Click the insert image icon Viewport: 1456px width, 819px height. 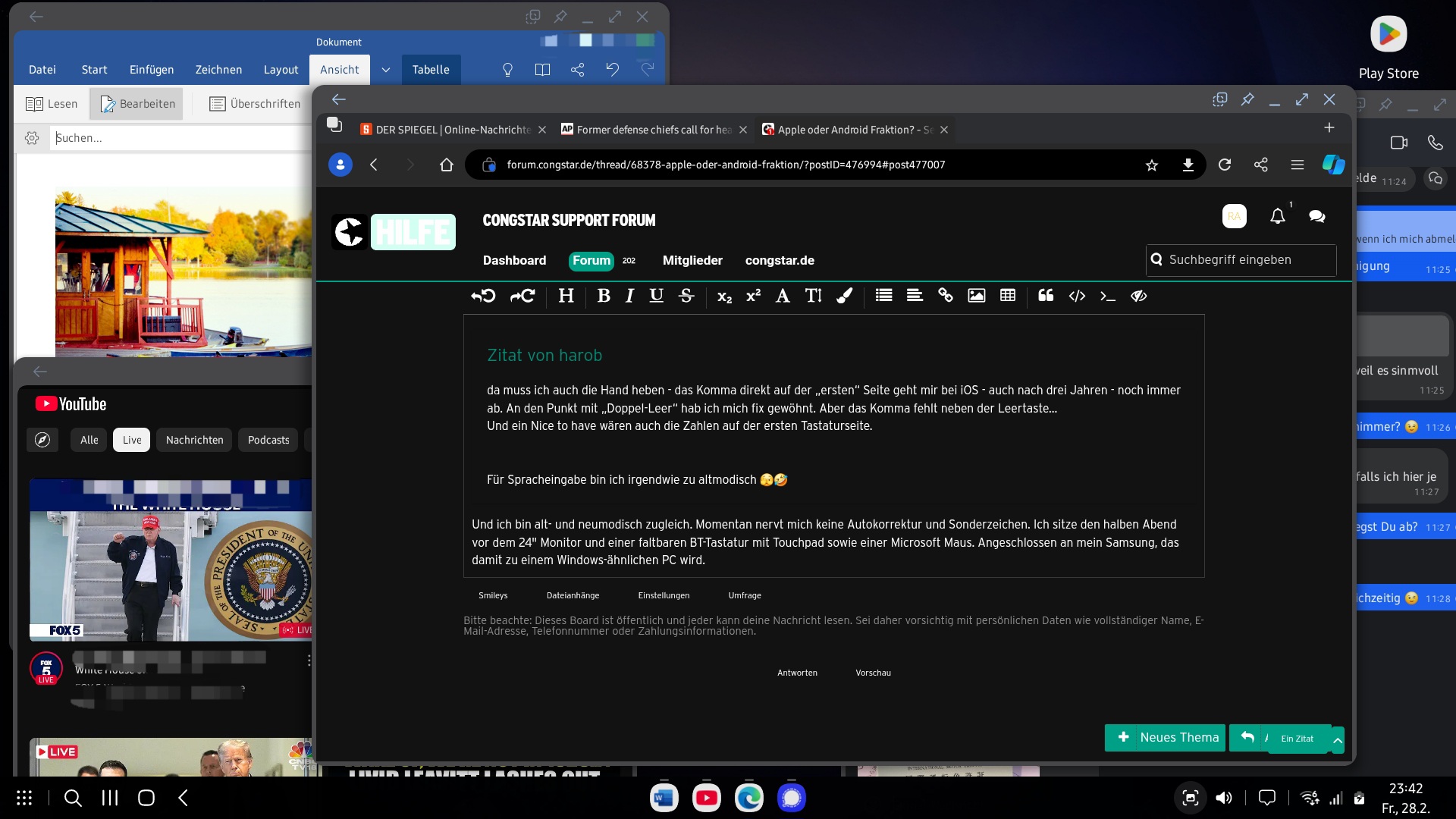click(977, 296)
